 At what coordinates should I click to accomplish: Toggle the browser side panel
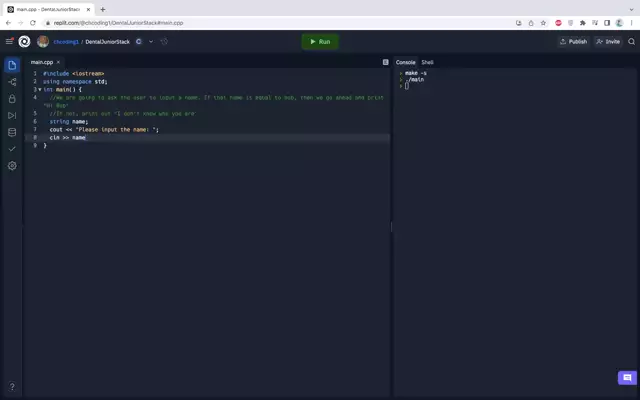[x=607, y=23]
